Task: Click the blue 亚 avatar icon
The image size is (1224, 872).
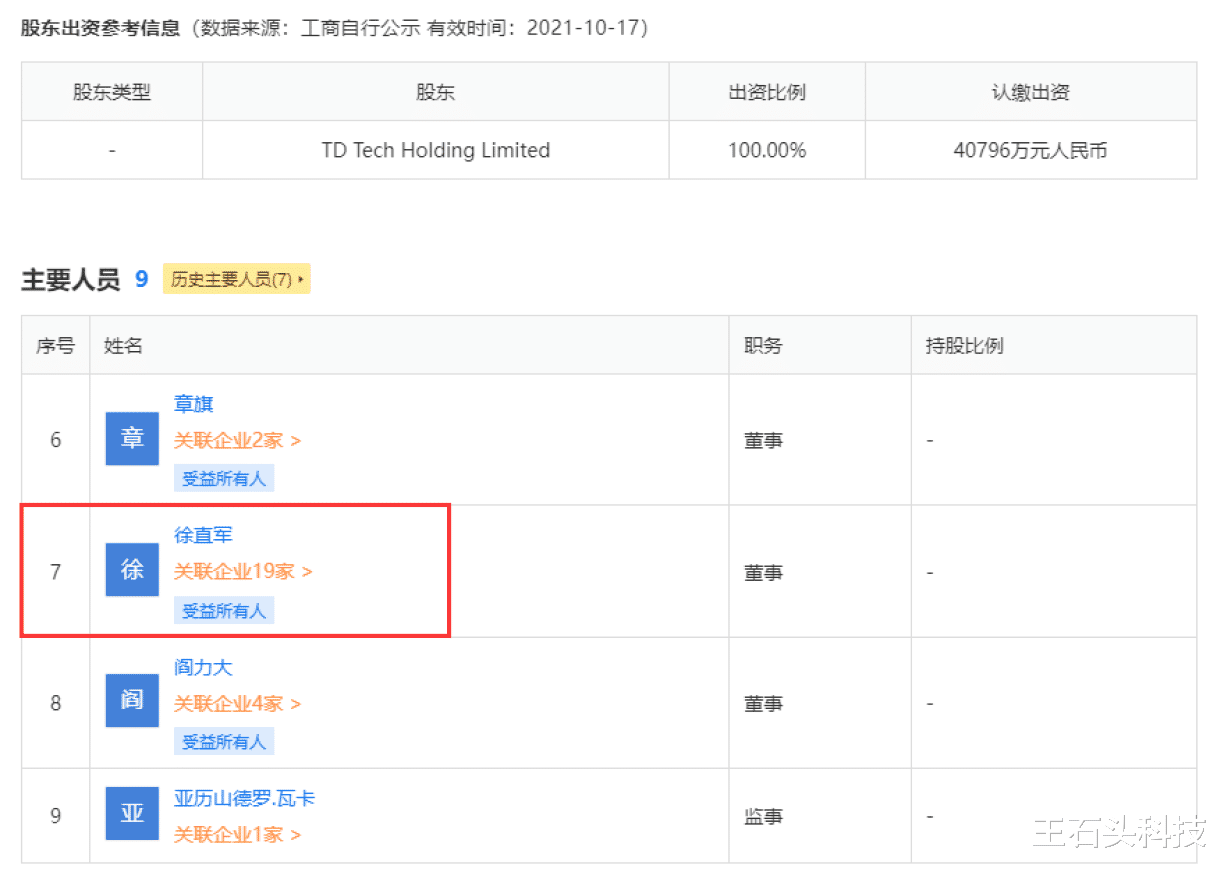Action: click(131, 814)
